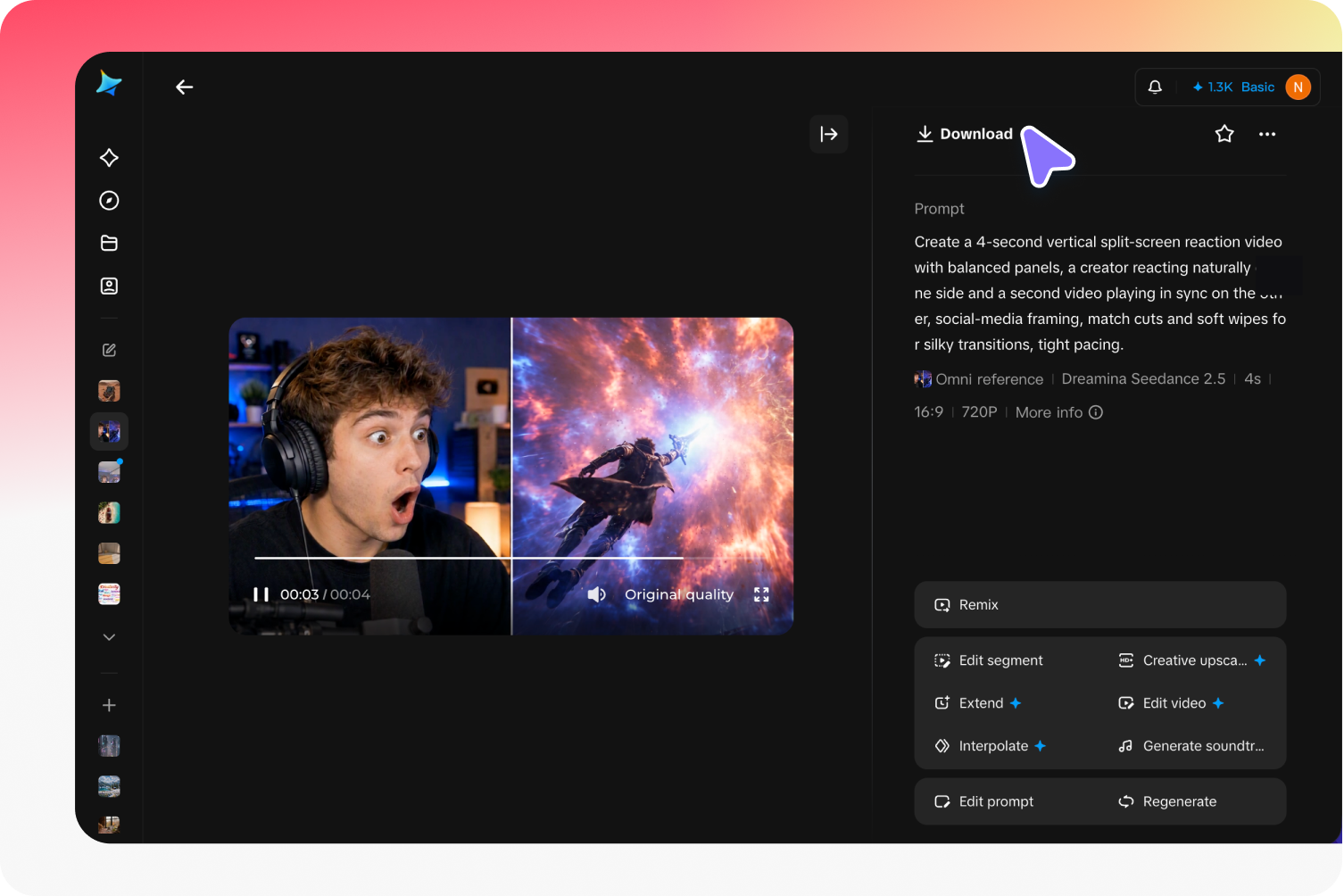The height and width of the screenshot is (896, 1344).
Task: Collapse the details panel with the arrow-bar icon
Action: tap(829, 134)
